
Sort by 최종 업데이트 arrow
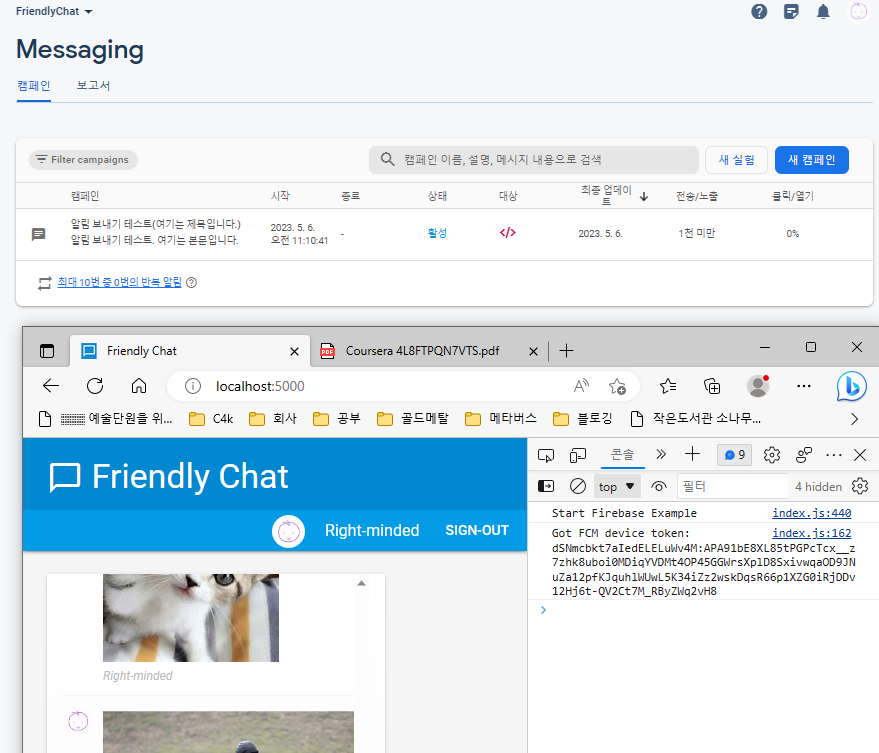click(x=644, y=196)
